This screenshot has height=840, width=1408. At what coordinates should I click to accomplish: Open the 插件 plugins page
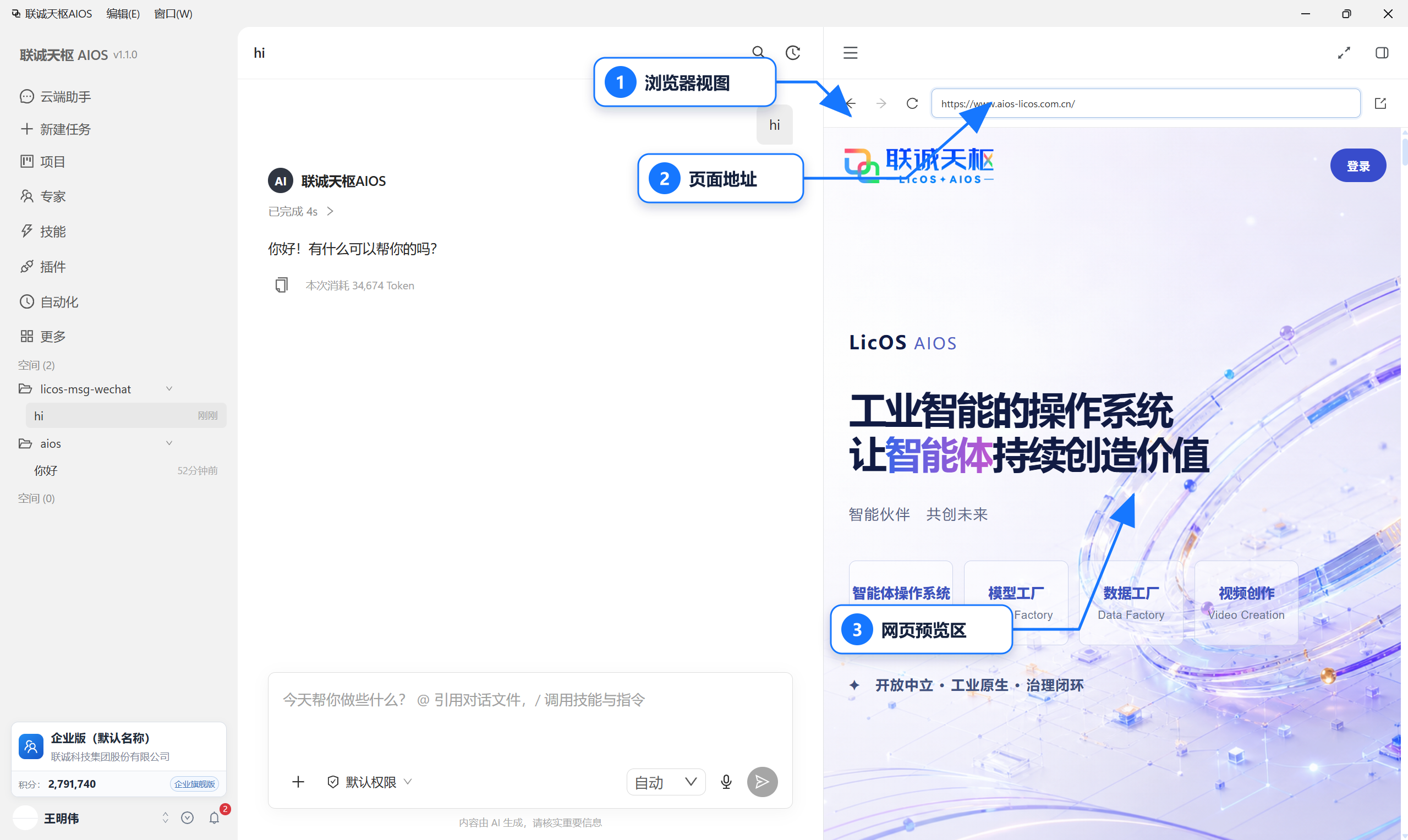pyautogui.click(x=43, y=267)
